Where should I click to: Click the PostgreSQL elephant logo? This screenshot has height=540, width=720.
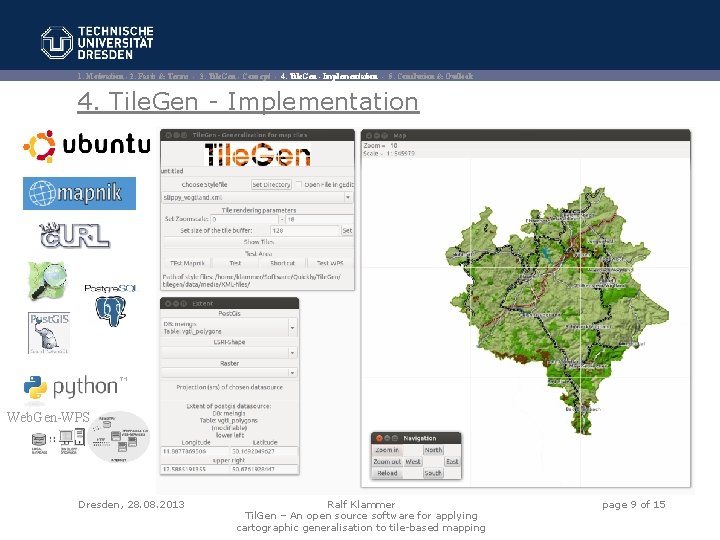pyautogui.click(x=111, y=310)
